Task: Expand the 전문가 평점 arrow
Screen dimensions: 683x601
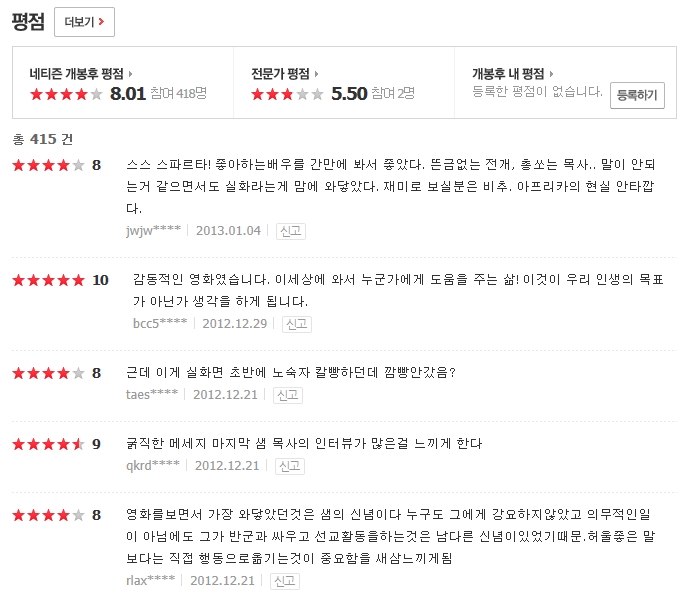Action: pos(317,74)
